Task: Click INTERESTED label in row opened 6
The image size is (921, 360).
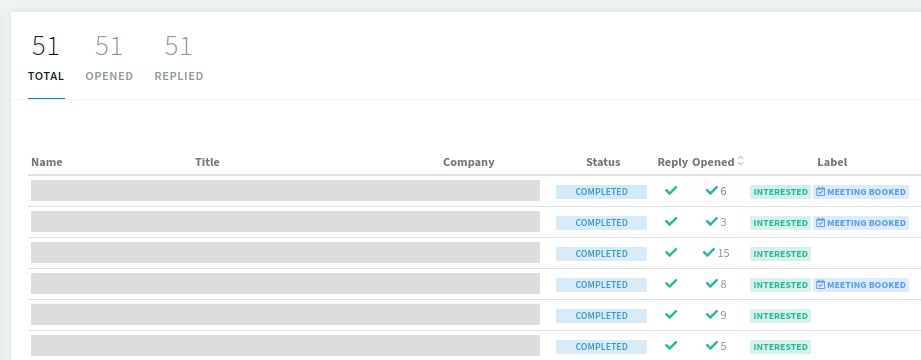Action: (780, 192)
